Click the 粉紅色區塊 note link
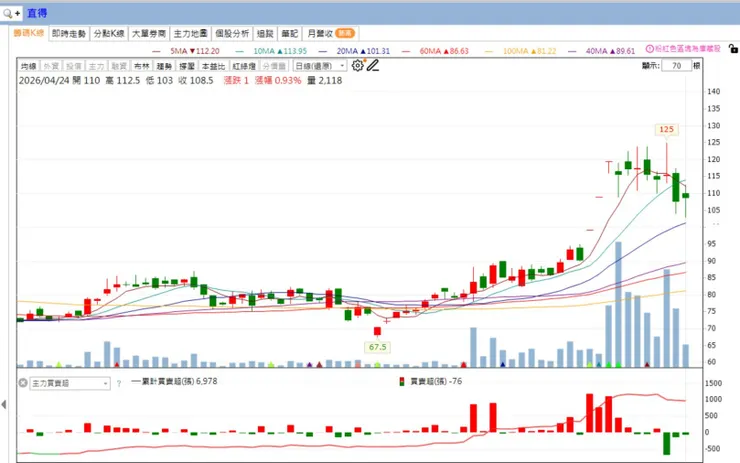 tap(688, 49)
